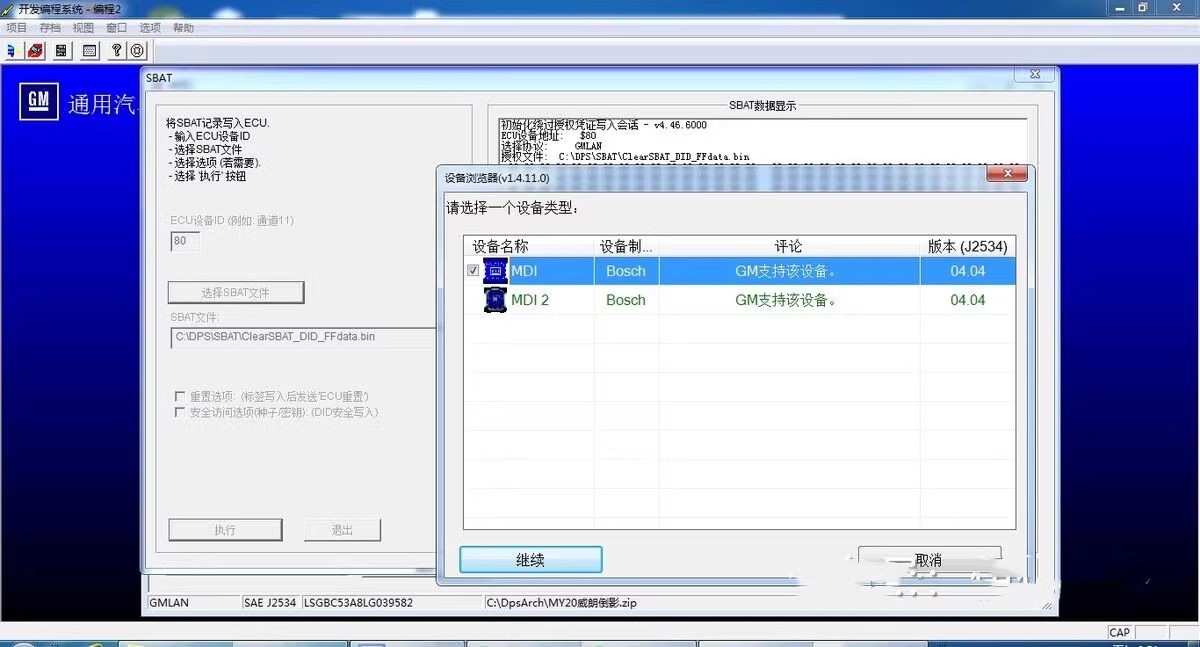
Task: Click the MDI 2 device icon
Action: pos(495,300)
